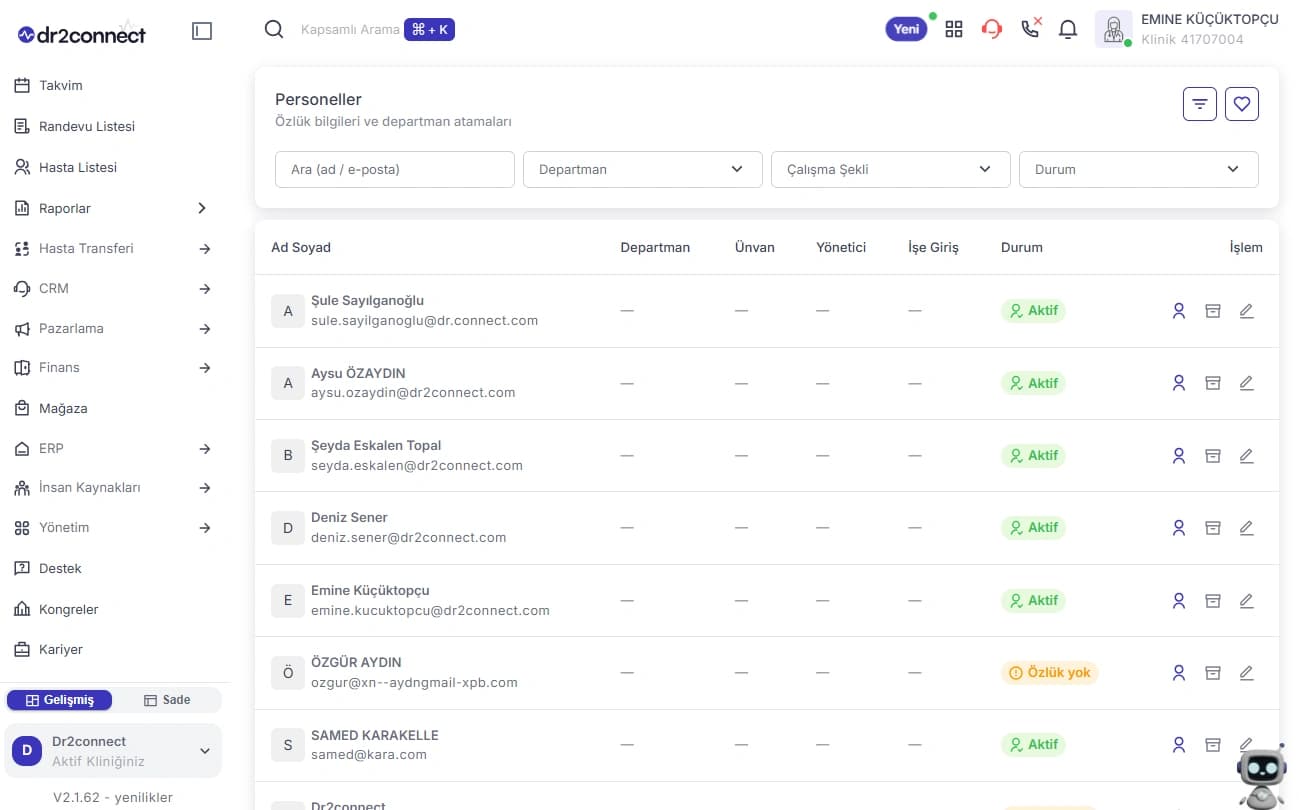Open the Çalışma Şekli dropdown
This screenshot has height=810, width=1299.
[890, 169]
